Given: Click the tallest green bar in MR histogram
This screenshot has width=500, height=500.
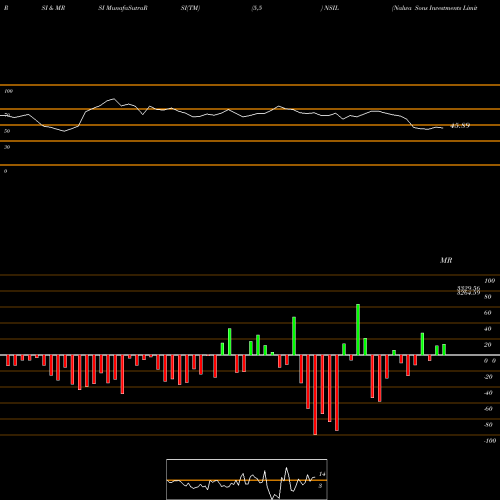Looking at the screenshot, I should (358, 329).
